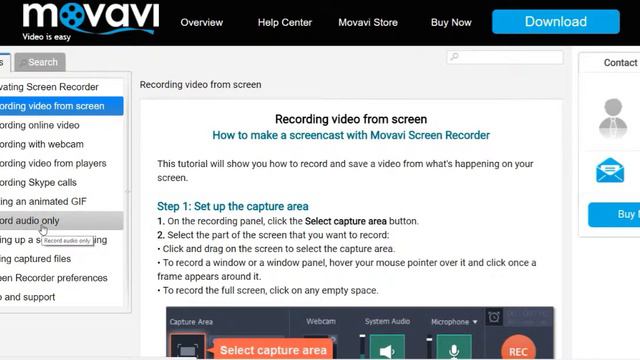
Task: Go to Movavi Store
Action: [368, 22]
